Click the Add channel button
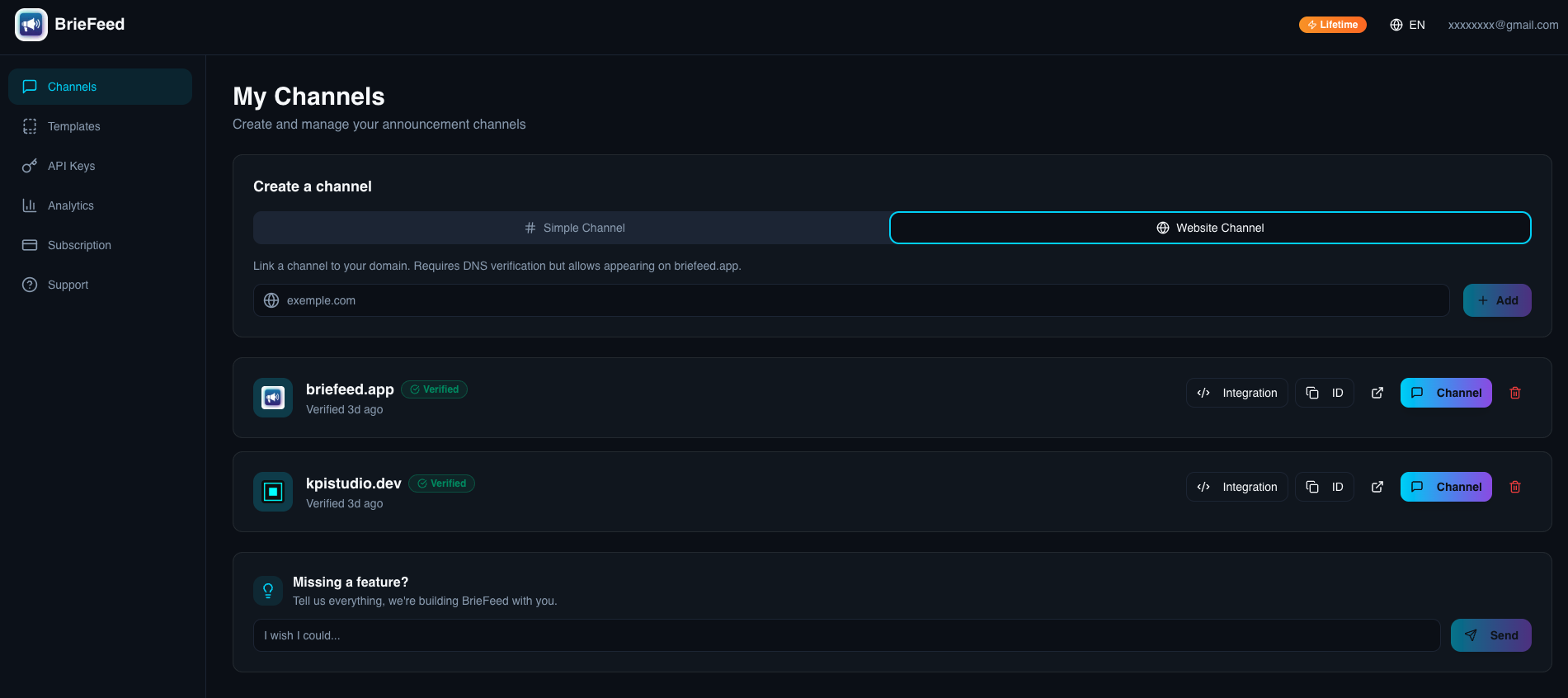 pyautogui.click(x=1497, y=300)
